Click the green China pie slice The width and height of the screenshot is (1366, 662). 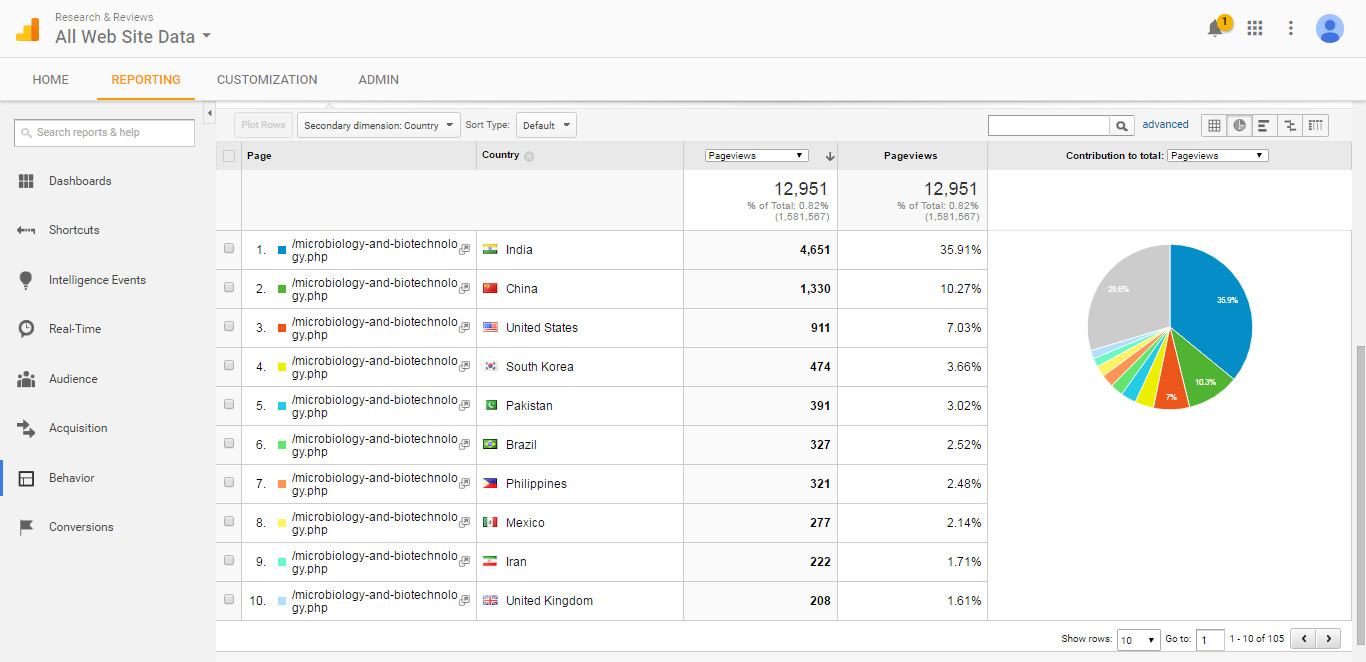pyautogui.click(x=1200, y=375)
